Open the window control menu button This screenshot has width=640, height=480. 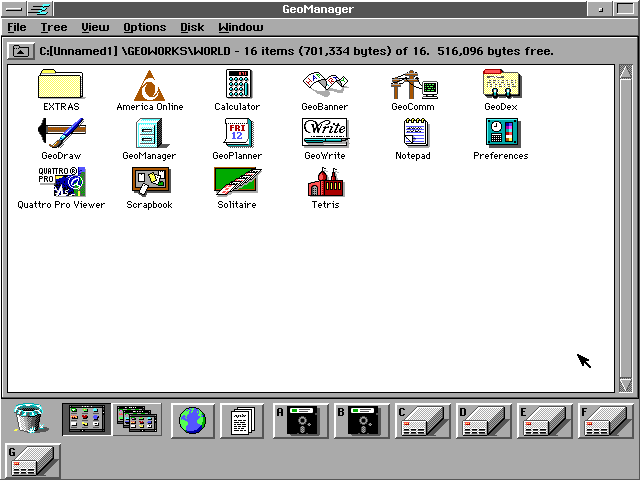(14, 9)
